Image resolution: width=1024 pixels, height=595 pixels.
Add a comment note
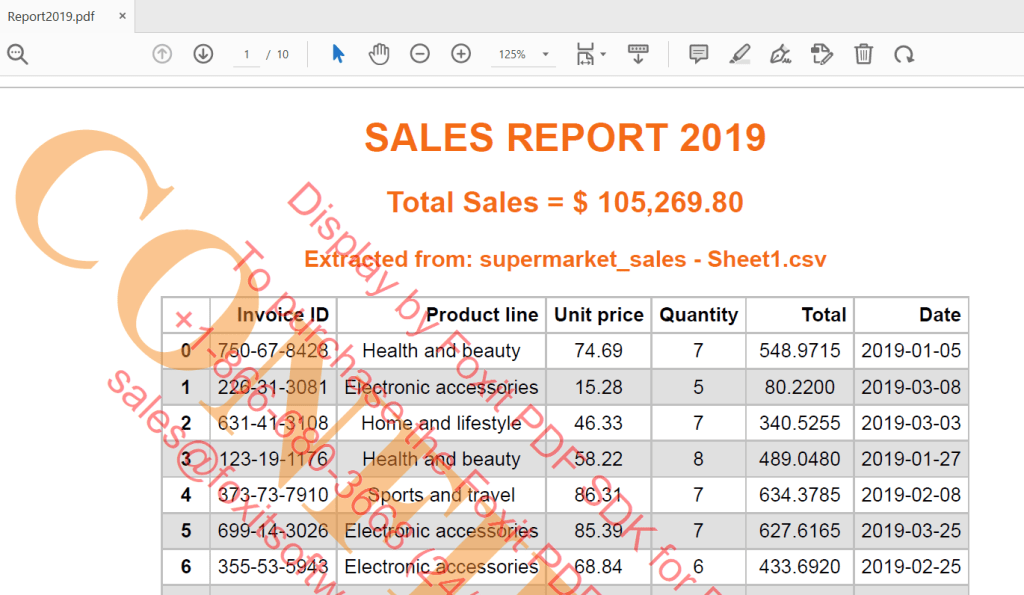[x=699, y=54]
